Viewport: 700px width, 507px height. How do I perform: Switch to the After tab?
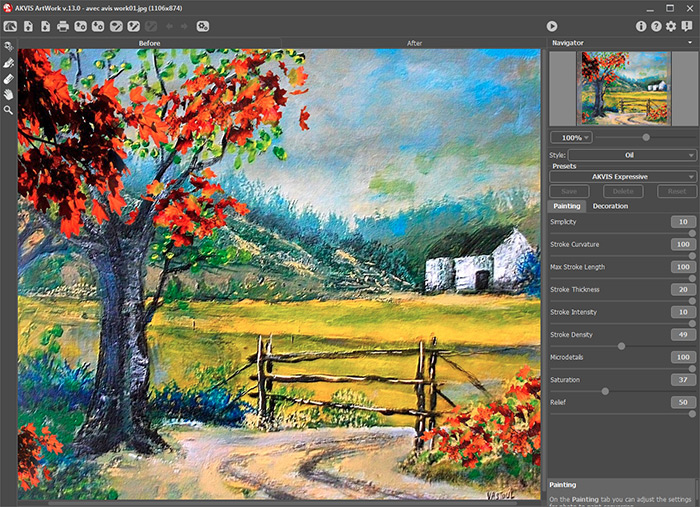(414, 43)
